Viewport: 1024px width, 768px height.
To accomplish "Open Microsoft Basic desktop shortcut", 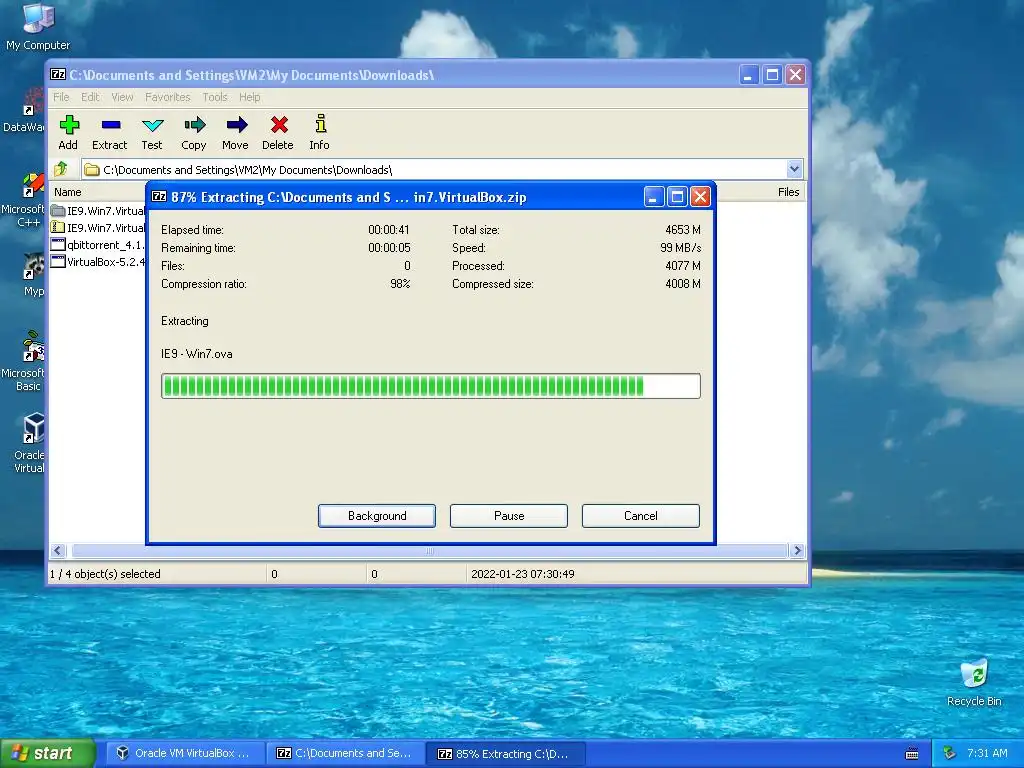I will tap(24, 361).
